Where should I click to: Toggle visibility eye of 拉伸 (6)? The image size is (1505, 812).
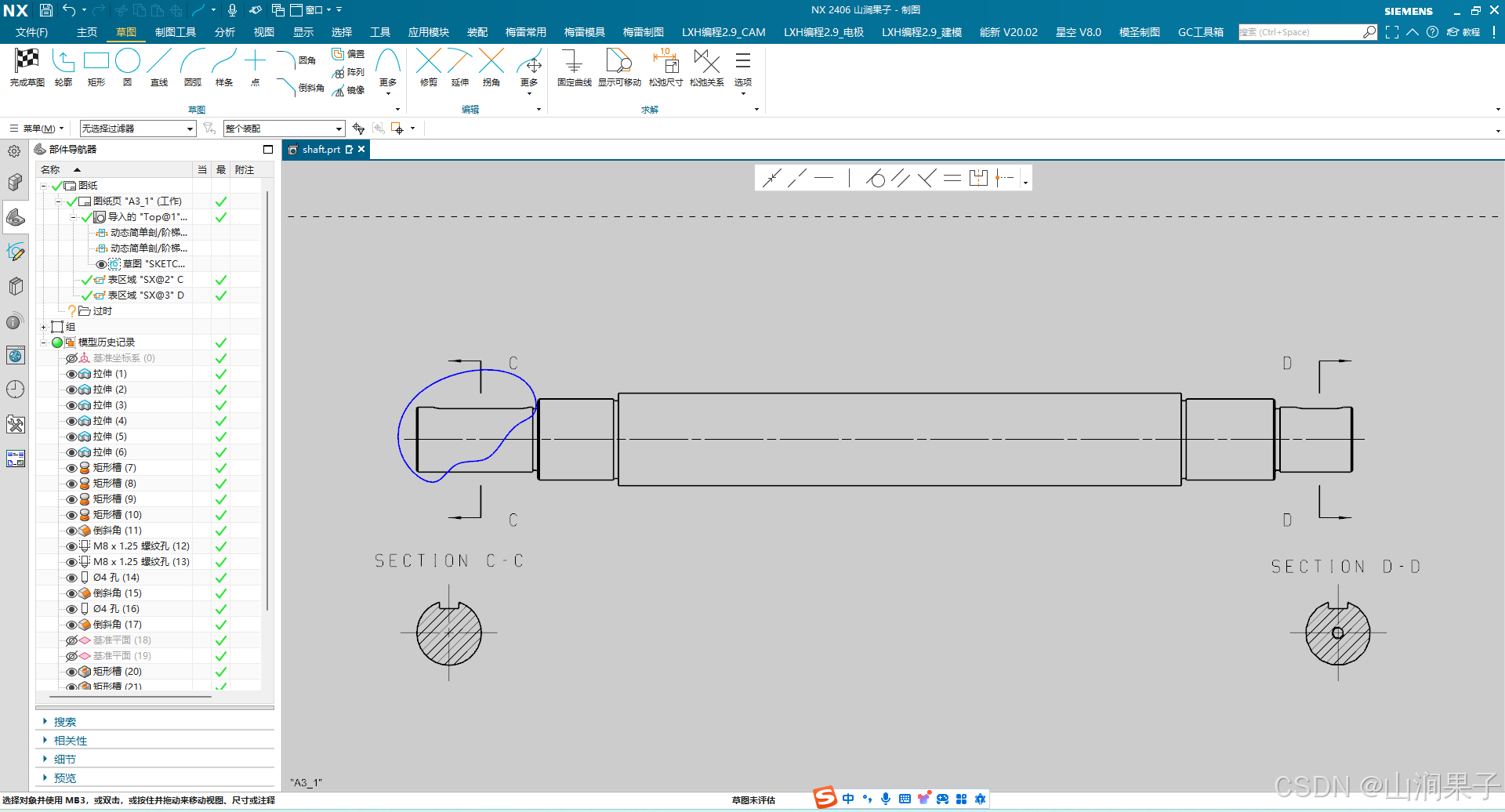(x=71, y=452)
